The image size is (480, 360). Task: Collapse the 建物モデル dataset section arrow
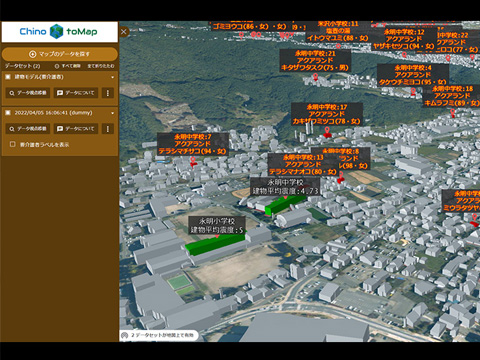coord(112,77)
